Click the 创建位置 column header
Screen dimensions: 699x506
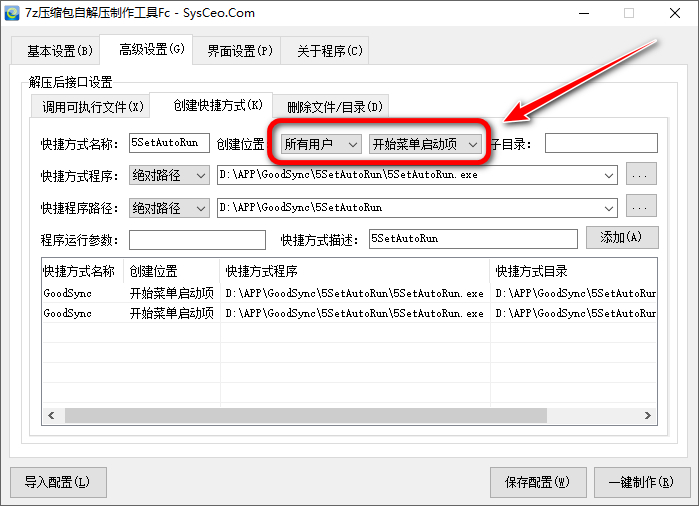click(x=172, y=271)
